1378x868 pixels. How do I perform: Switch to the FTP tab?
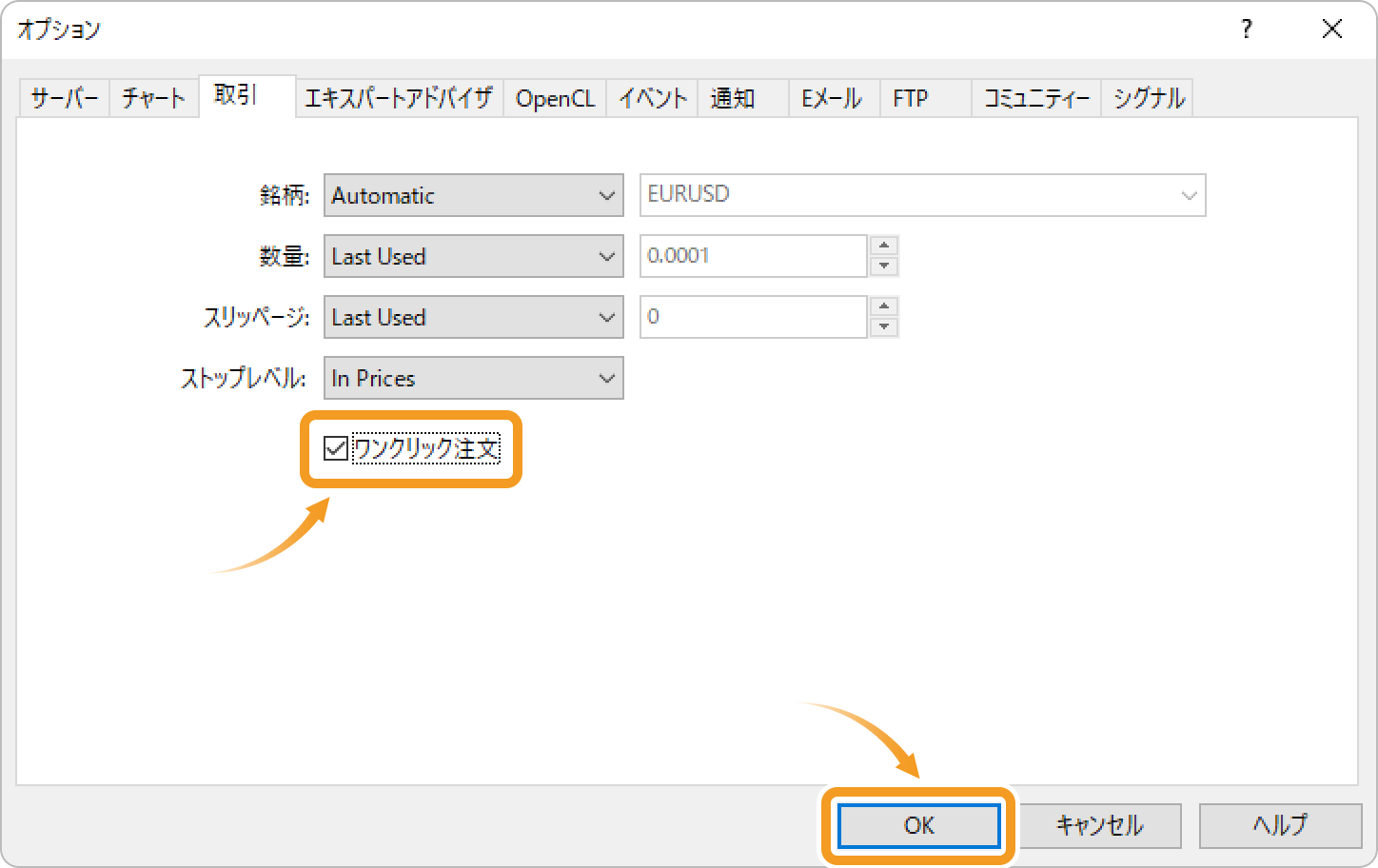tap(926, 98)
